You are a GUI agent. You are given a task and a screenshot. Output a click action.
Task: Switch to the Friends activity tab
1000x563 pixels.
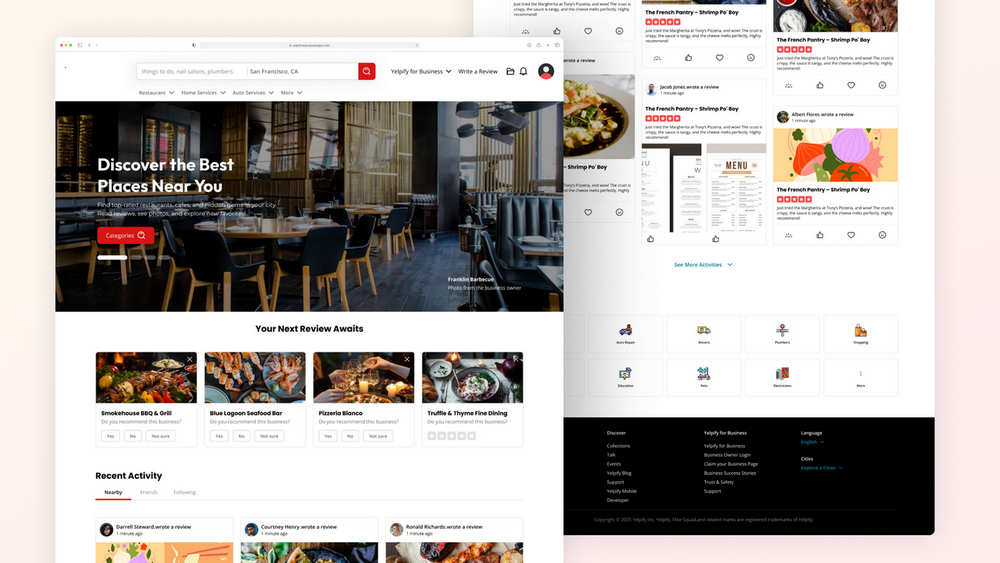tap(149, 492)
